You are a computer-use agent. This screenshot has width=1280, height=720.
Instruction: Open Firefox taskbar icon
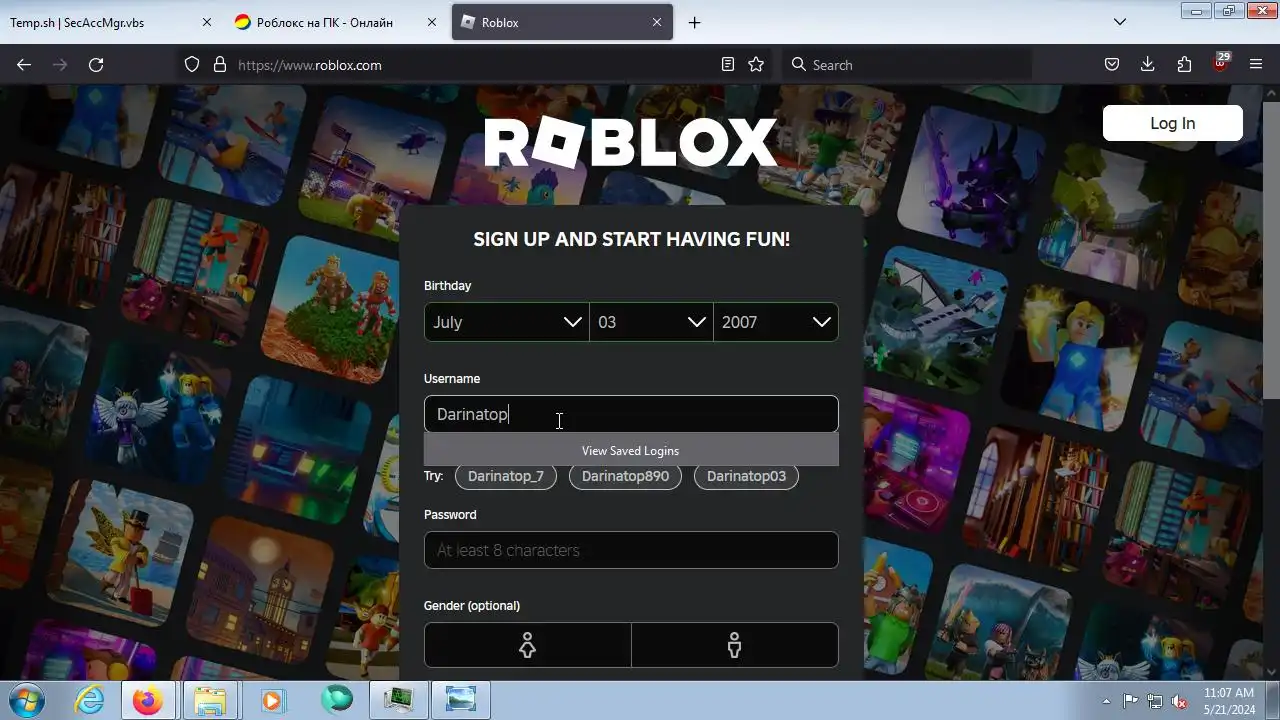click(x=147, y=700)
